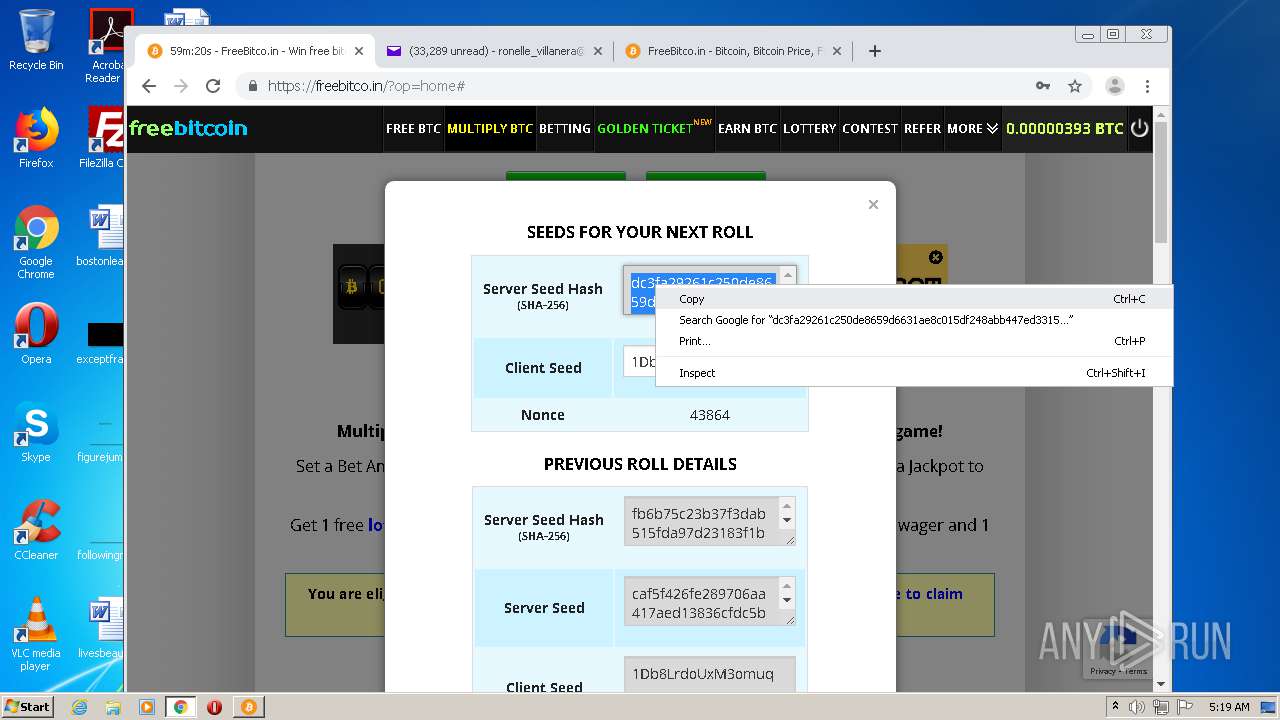
Task: Open the file explorer taskbar icon
Action: click(x=113, y=707)
